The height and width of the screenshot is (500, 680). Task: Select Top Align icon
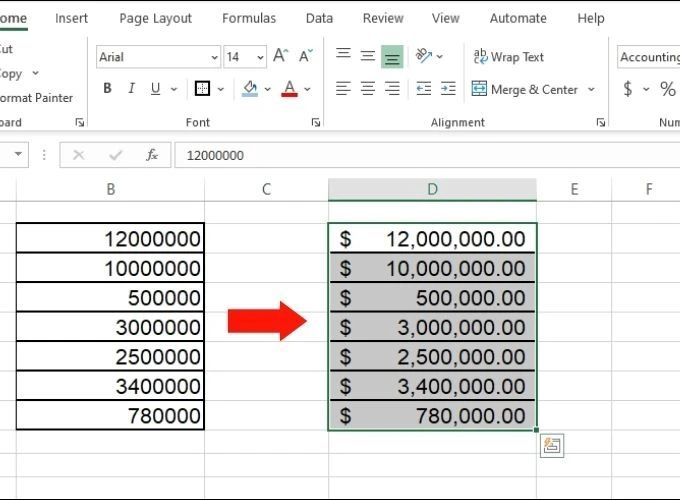pyautogui.click(x=343, y=55)
